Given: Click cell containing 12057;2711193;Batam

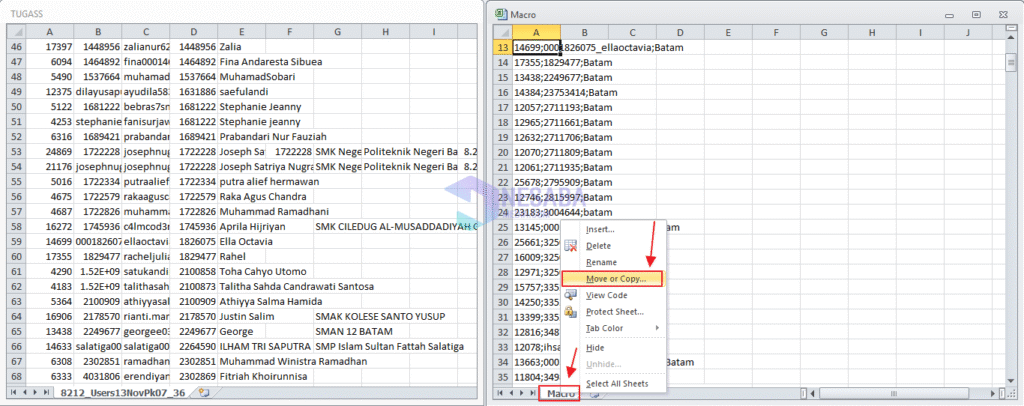Looking at the screenshot, I should coord(536,108).
